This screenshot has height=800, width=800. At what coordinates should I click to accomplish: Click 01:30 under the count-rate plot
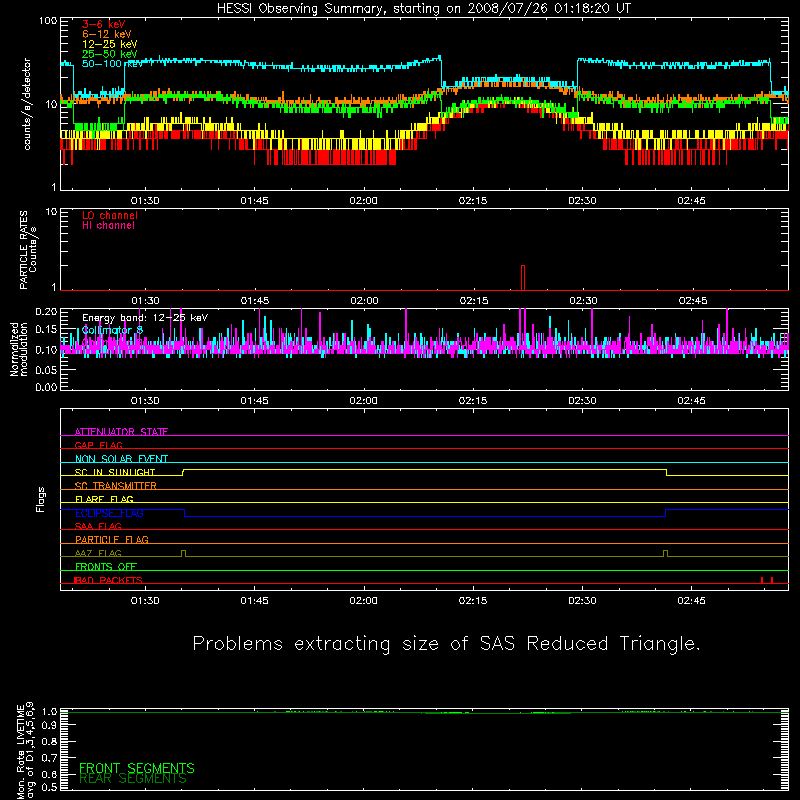point(145,201)
